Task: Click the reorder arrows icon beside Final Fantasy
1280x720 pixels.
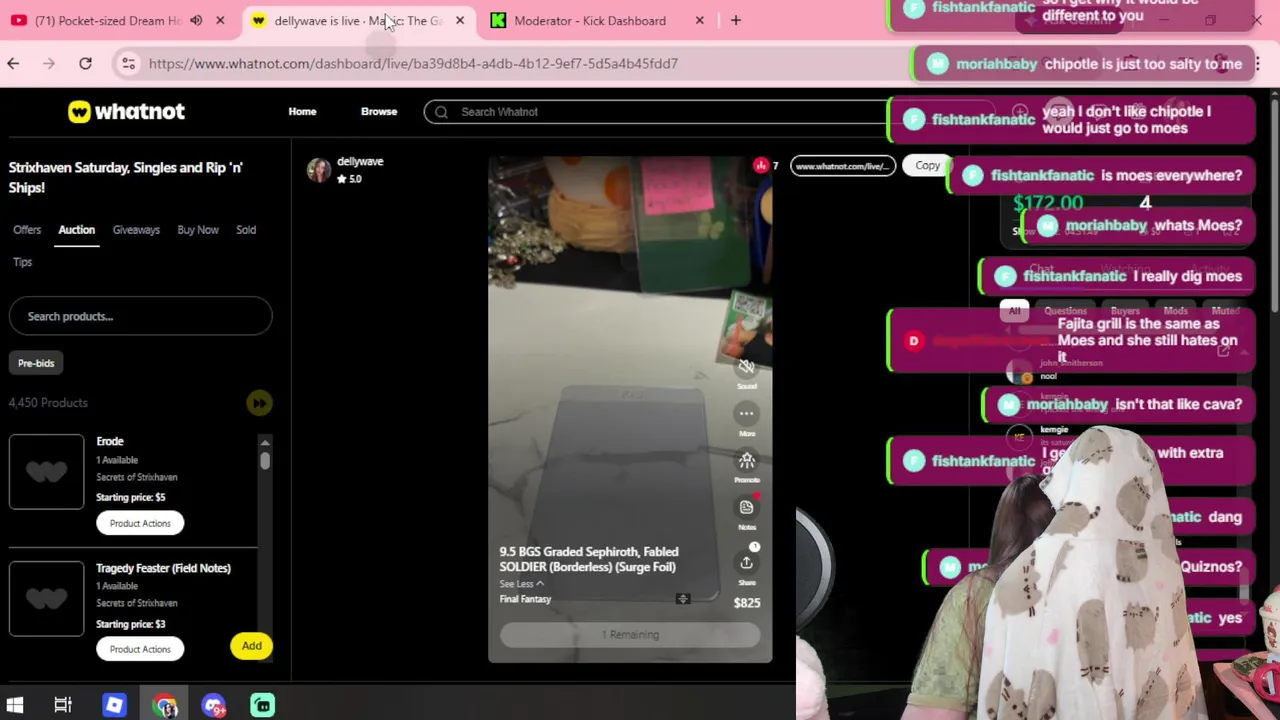Action: tap(683, 599)
